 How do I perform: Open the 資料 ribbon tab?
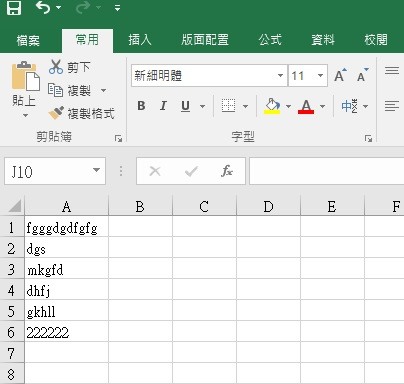click(x=323, y=40)
